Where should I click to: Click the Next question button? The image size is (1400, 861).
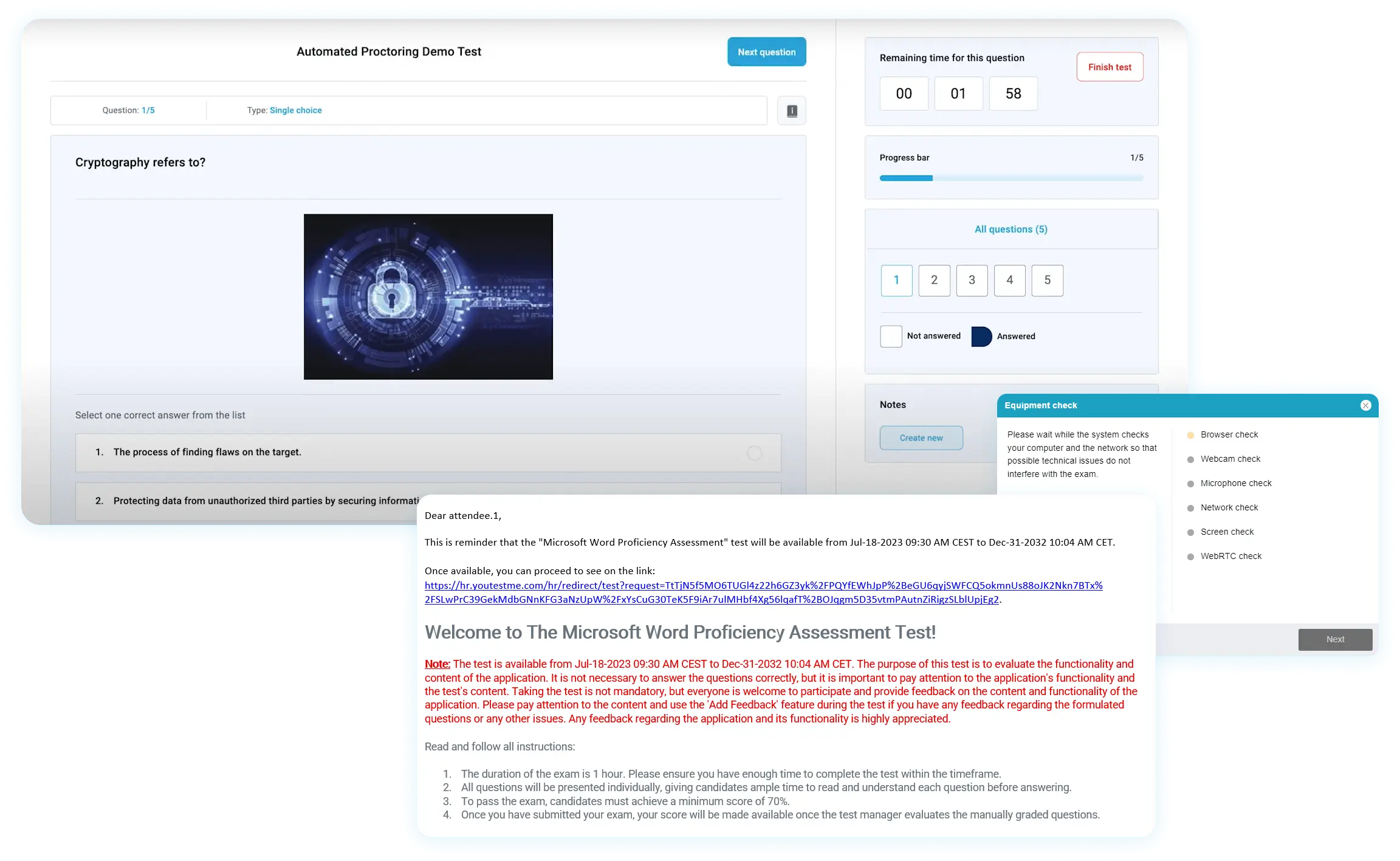766,52
